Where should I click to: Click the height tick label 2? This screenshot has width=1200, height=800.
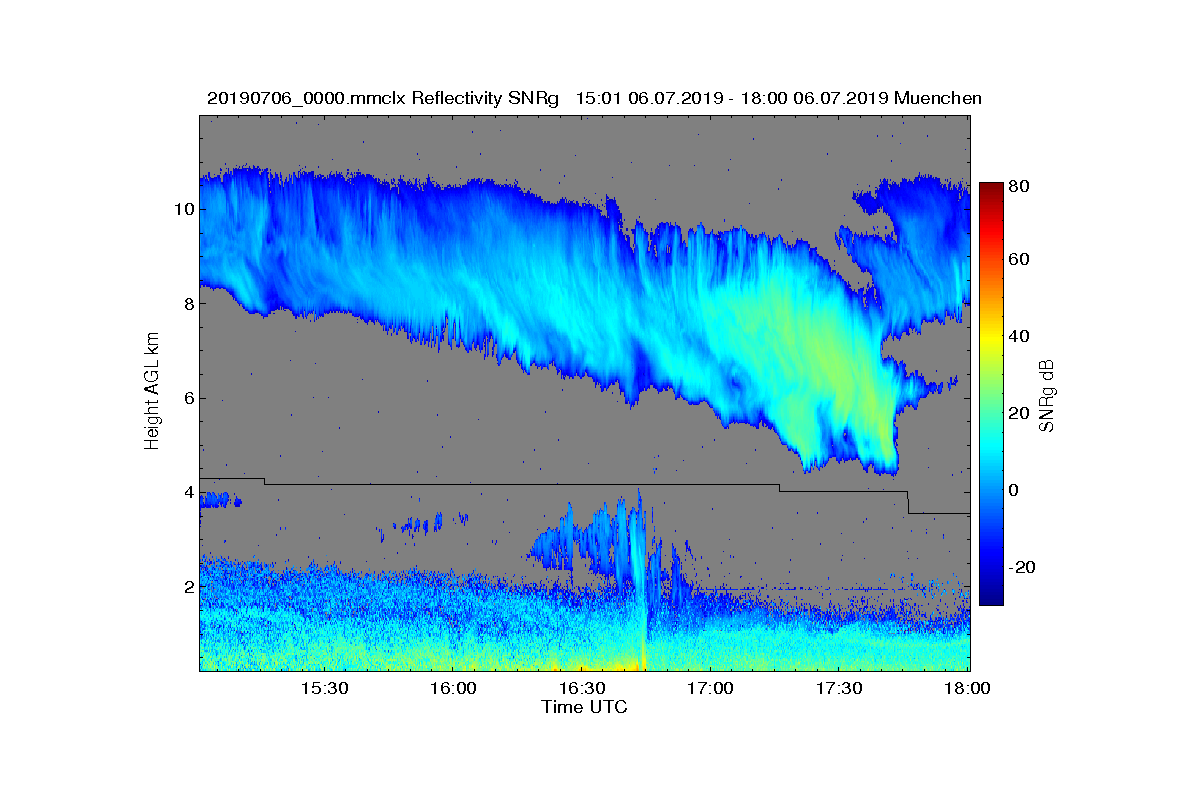pyautogui.click(x=188, y=586)
